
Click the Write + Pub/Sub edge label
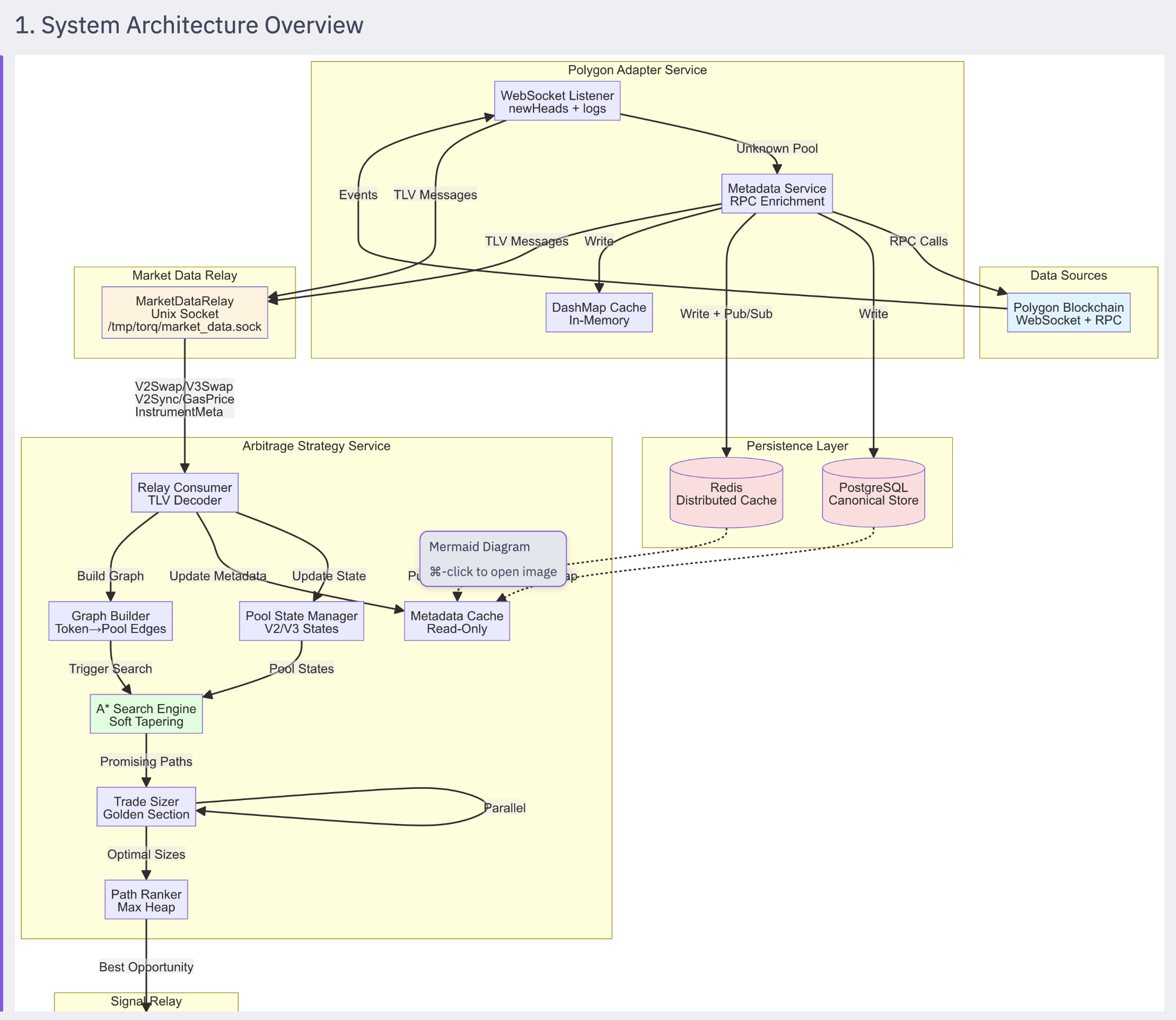point(726,314)
